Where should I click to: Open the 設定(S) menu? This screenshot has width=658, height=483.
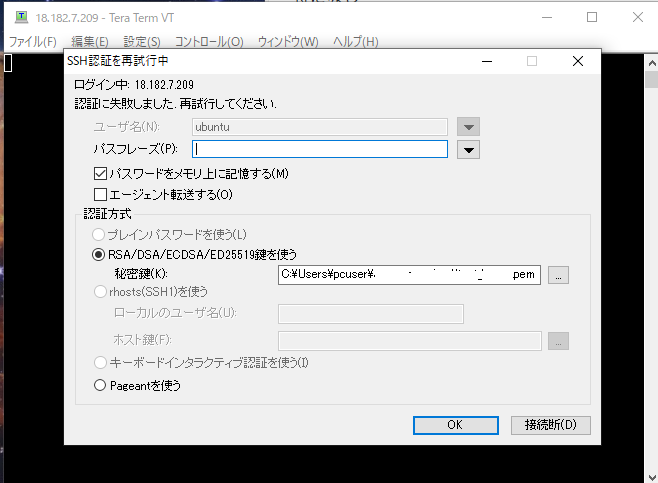click(x=142, y=42)
